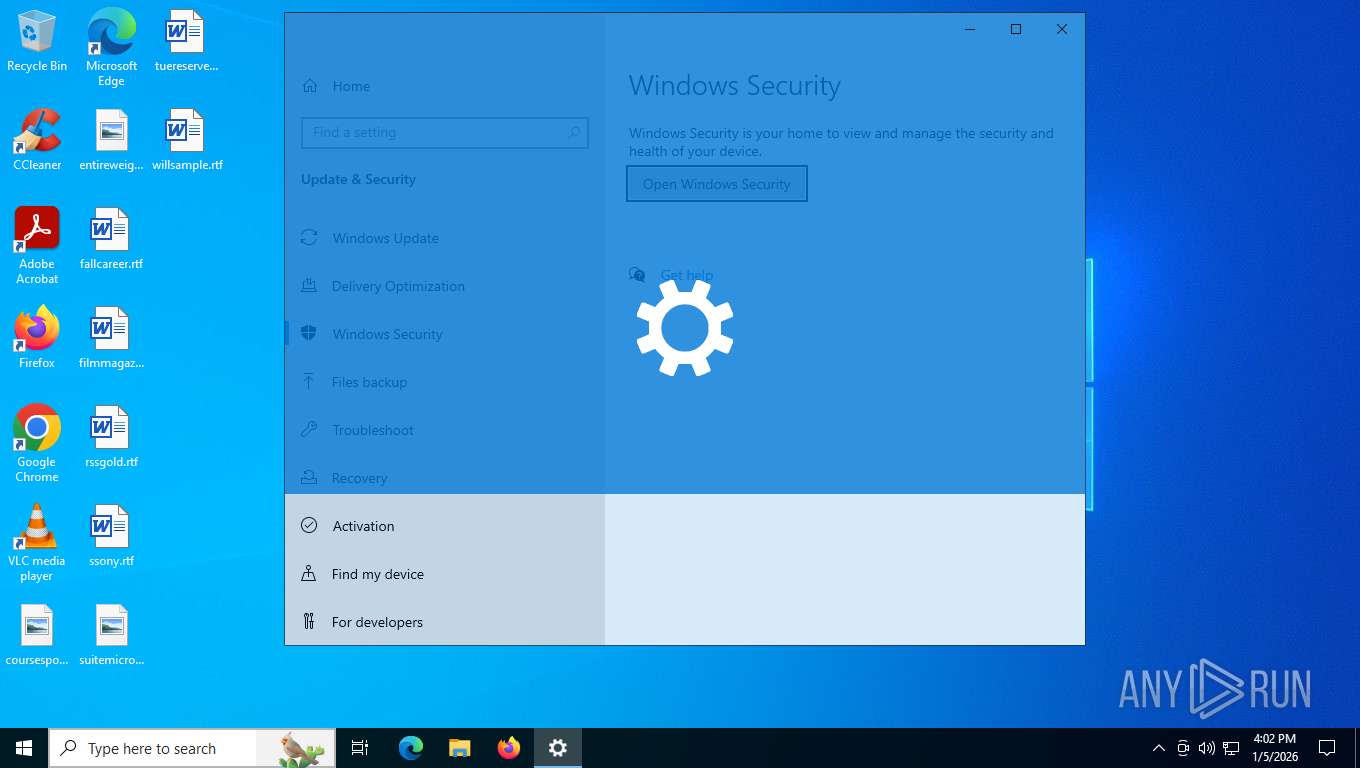Open the Recovery settings page
1360x768 pixels.
(445, 478)
